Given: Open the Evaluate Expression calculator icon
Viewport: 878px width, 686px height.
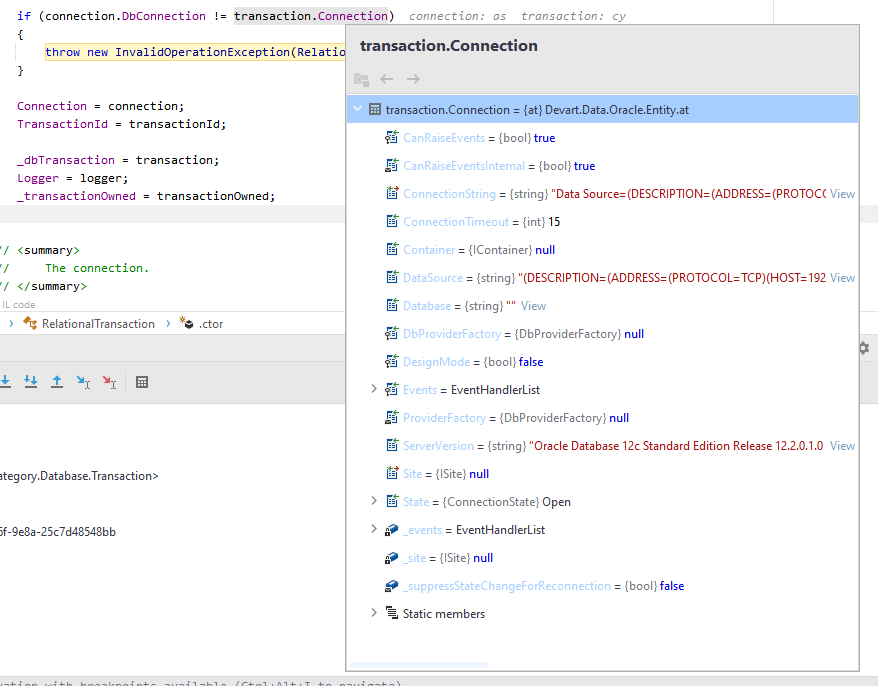Looking at the screenshot, I should 142,381.
